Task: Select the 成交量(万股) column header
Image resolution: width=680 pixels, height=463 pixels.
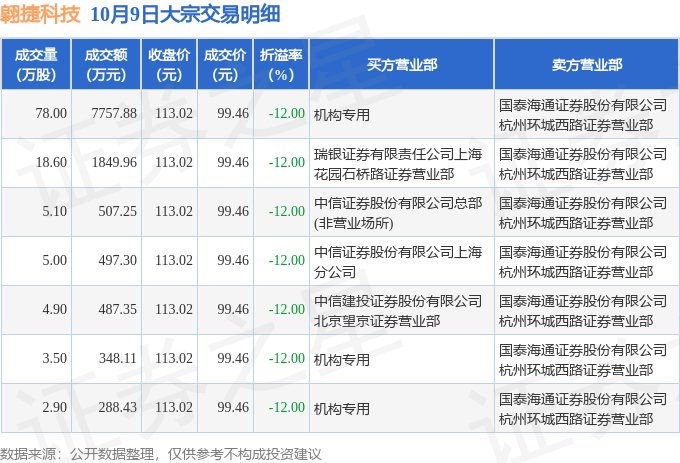Action: tap(36, 65)
